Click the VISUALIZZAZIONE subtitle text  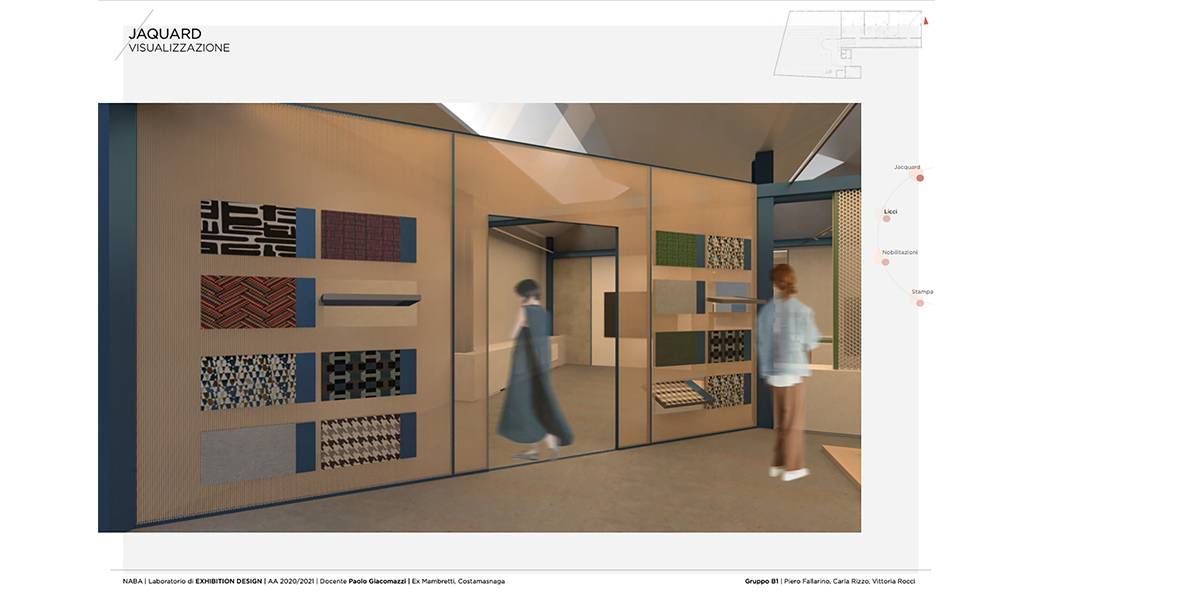click(179, 48)
